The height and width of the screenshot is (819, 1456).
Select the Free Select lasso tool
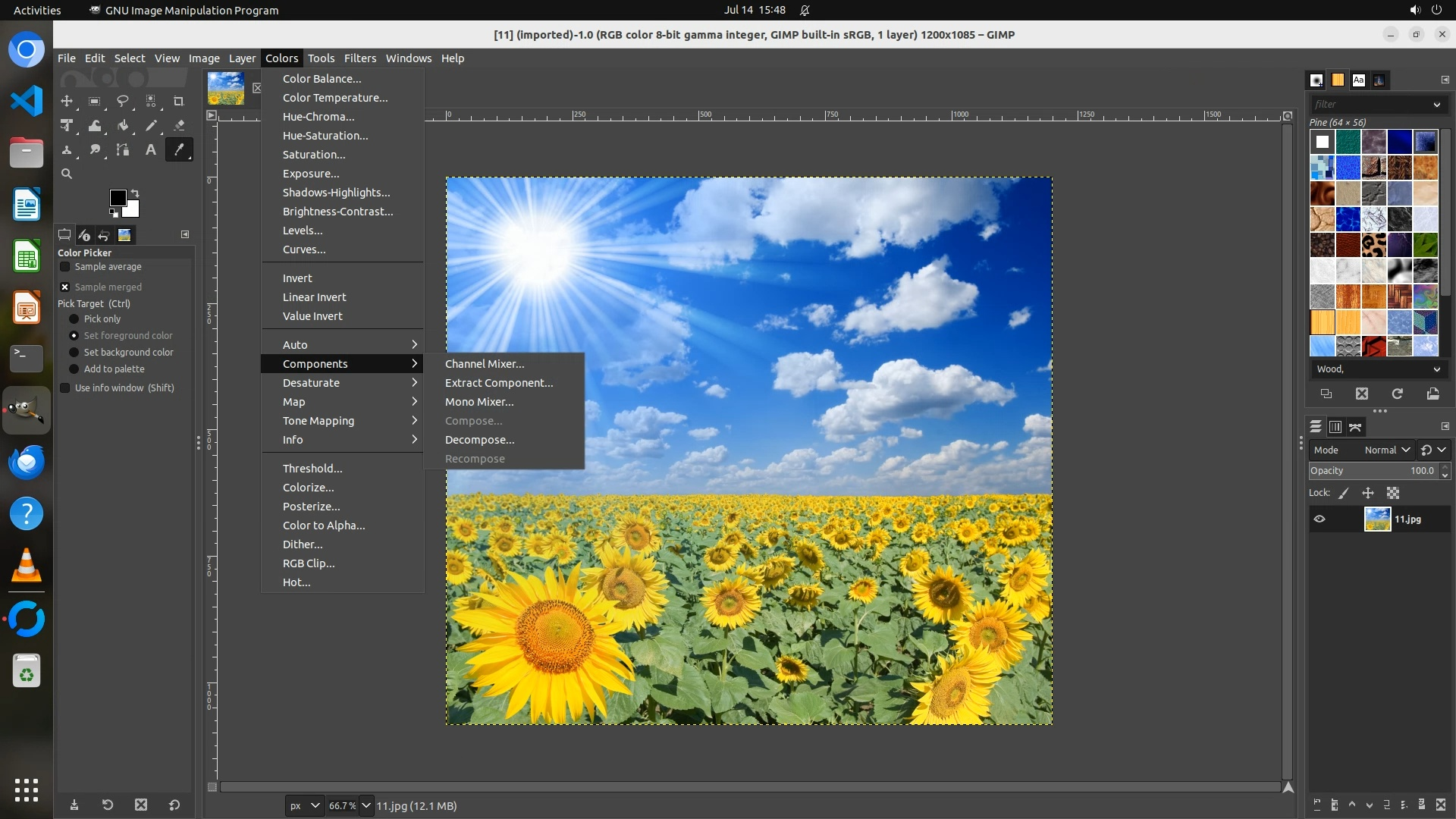123,101
